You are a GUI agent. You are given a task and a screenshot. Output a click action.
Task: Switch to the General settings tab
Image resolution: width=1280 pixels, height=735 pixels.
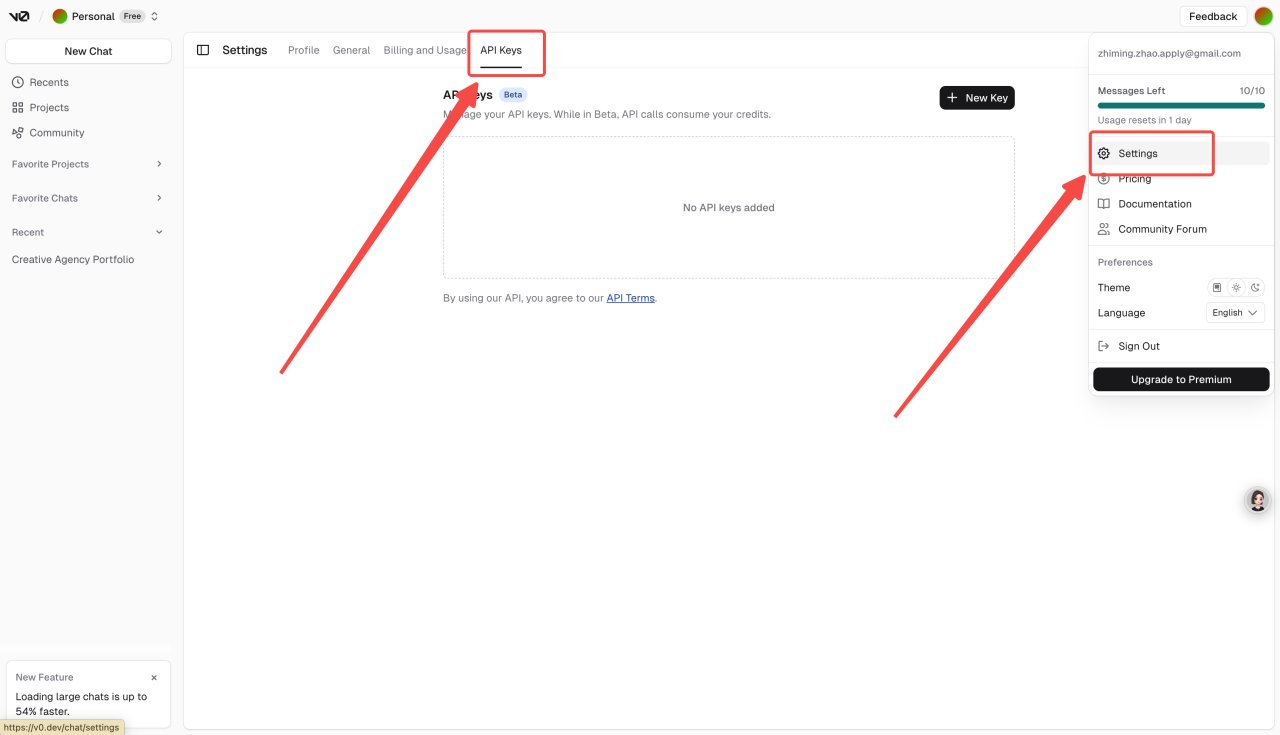tap(351, 50)
